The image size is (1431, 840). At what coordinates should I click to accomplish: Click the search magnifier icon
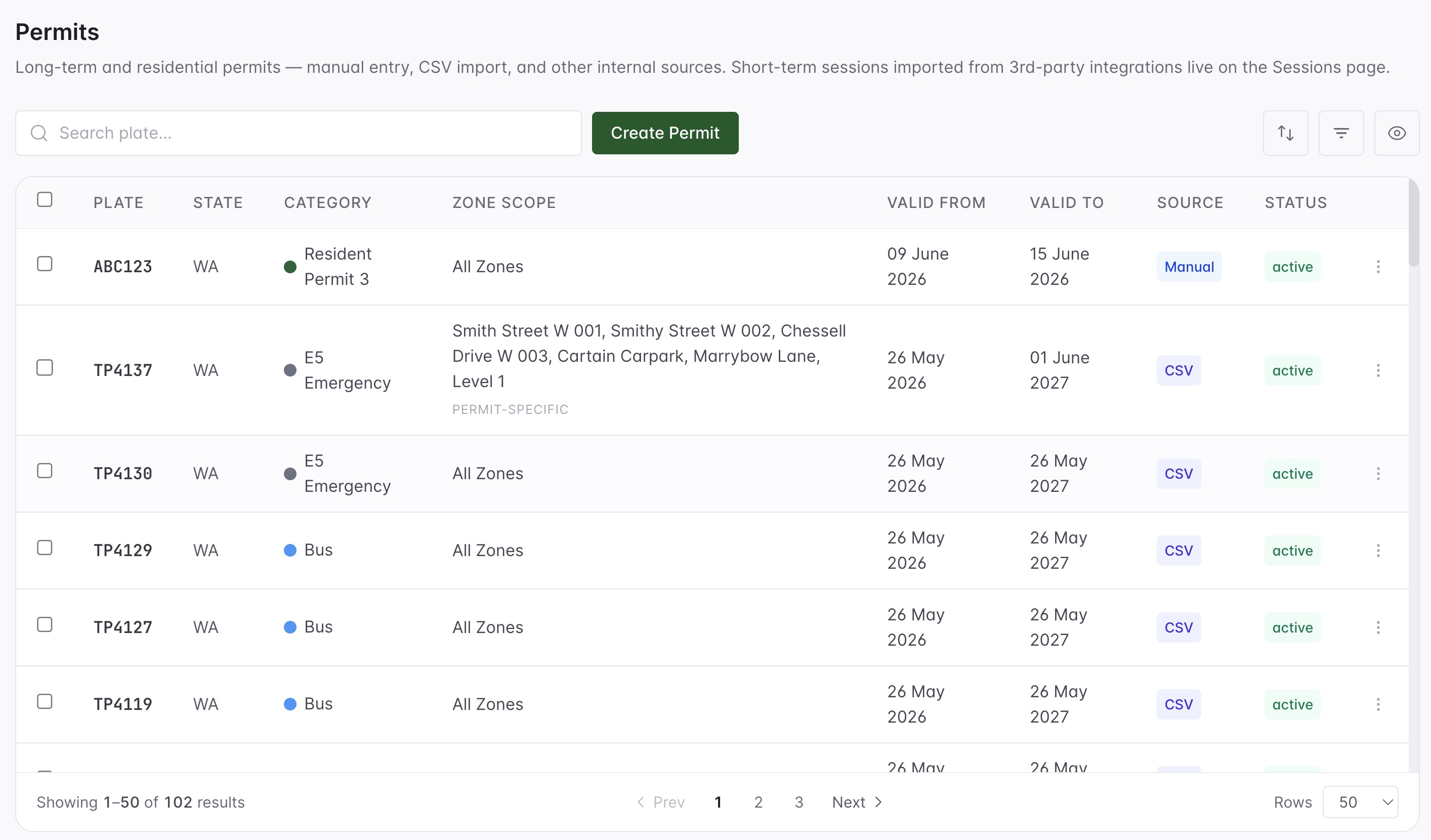38,133
